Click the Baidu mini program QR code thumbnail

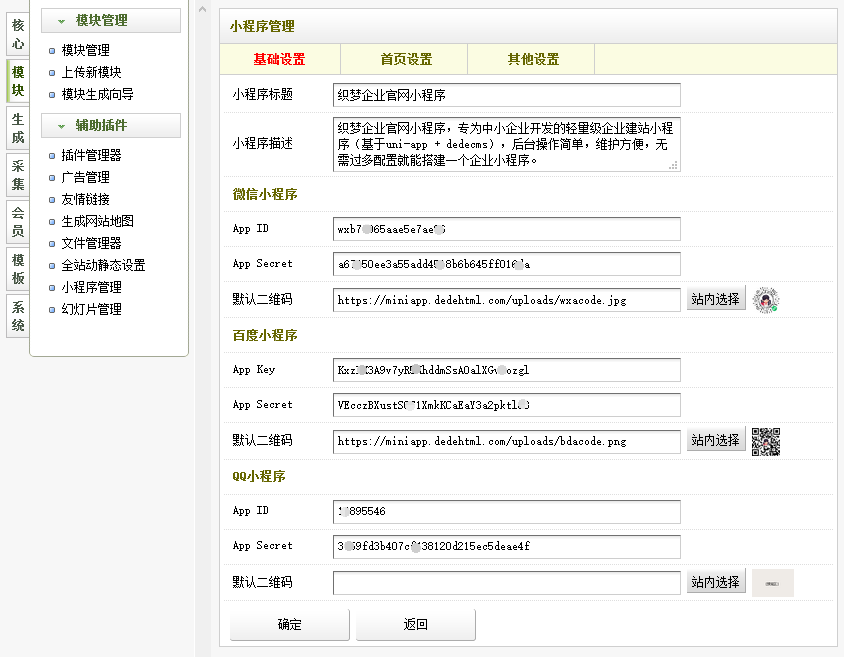[766, 441]
